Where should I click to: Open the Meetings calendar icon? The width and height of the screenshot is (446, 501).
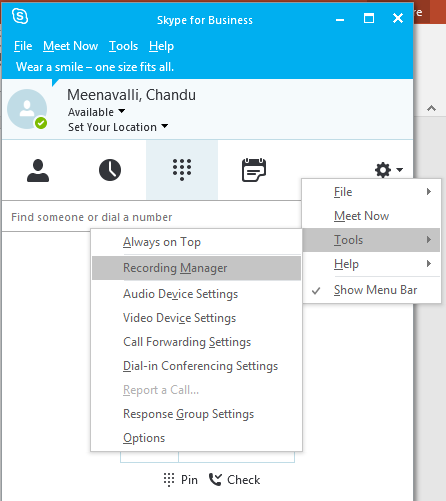pos(254,170)
